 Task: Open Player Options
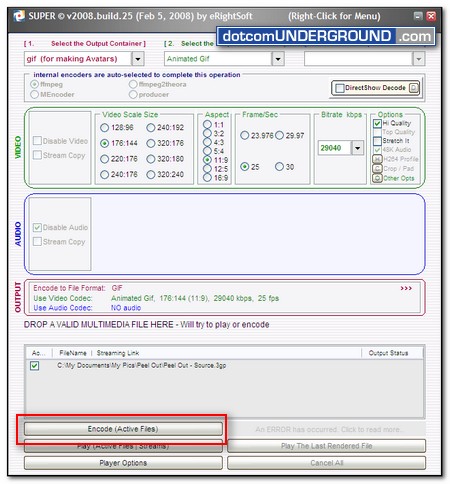click(x=123, y=463)
